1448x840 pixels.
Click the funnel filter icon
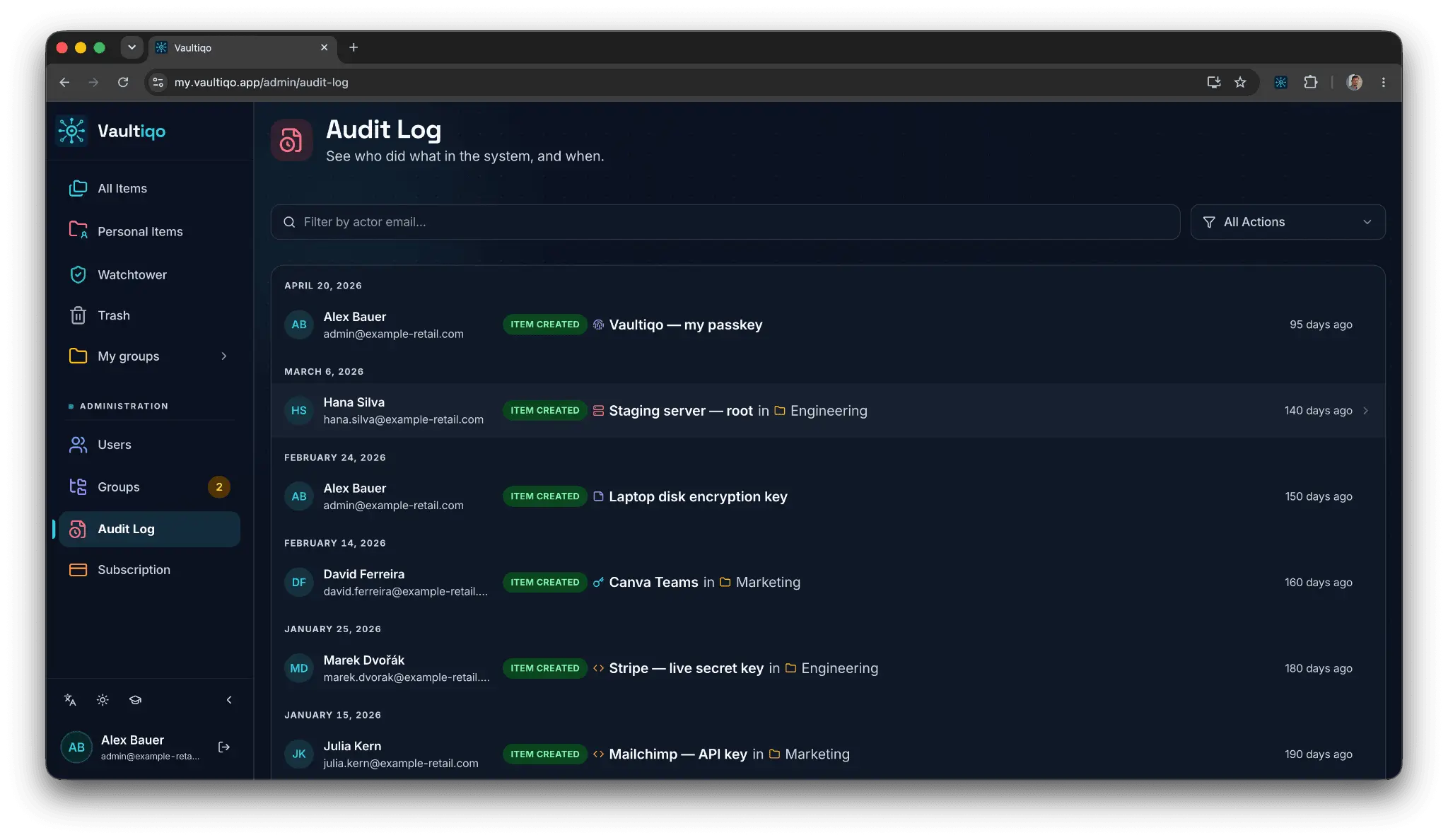click(x=1209, y=222)
